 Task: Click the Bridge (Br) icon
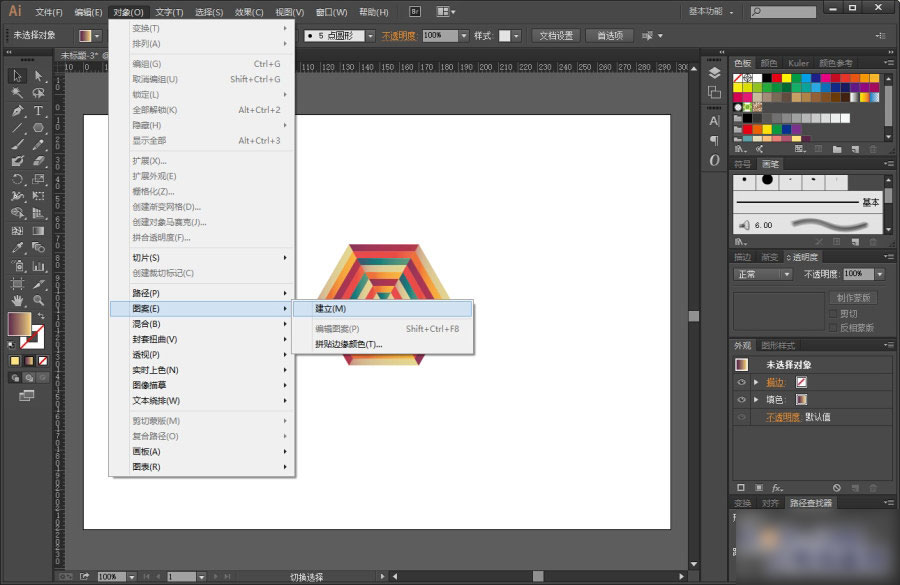coord(415,11)
